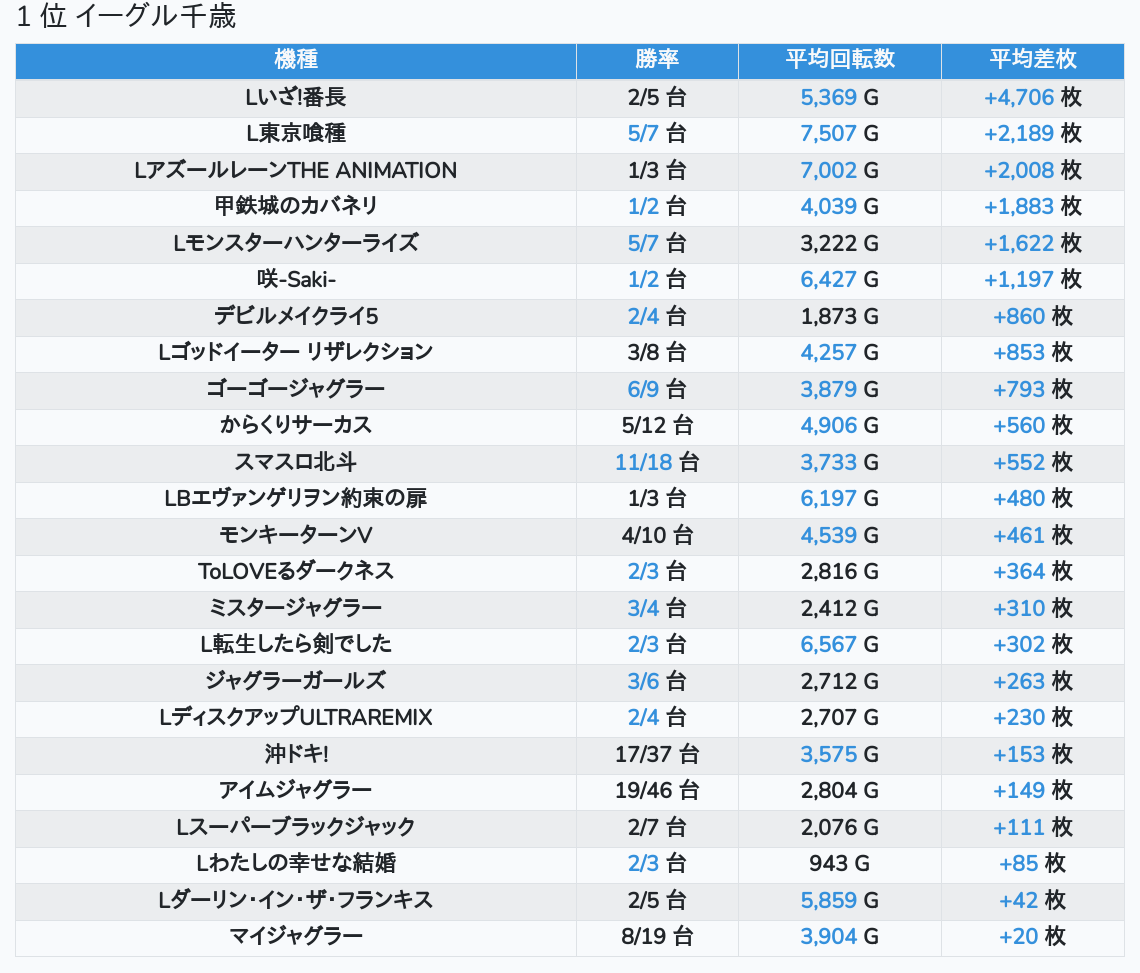Select the L東京喰種 machine name
This screenshot has width=1140, height=973.
(x=296, y=134)
